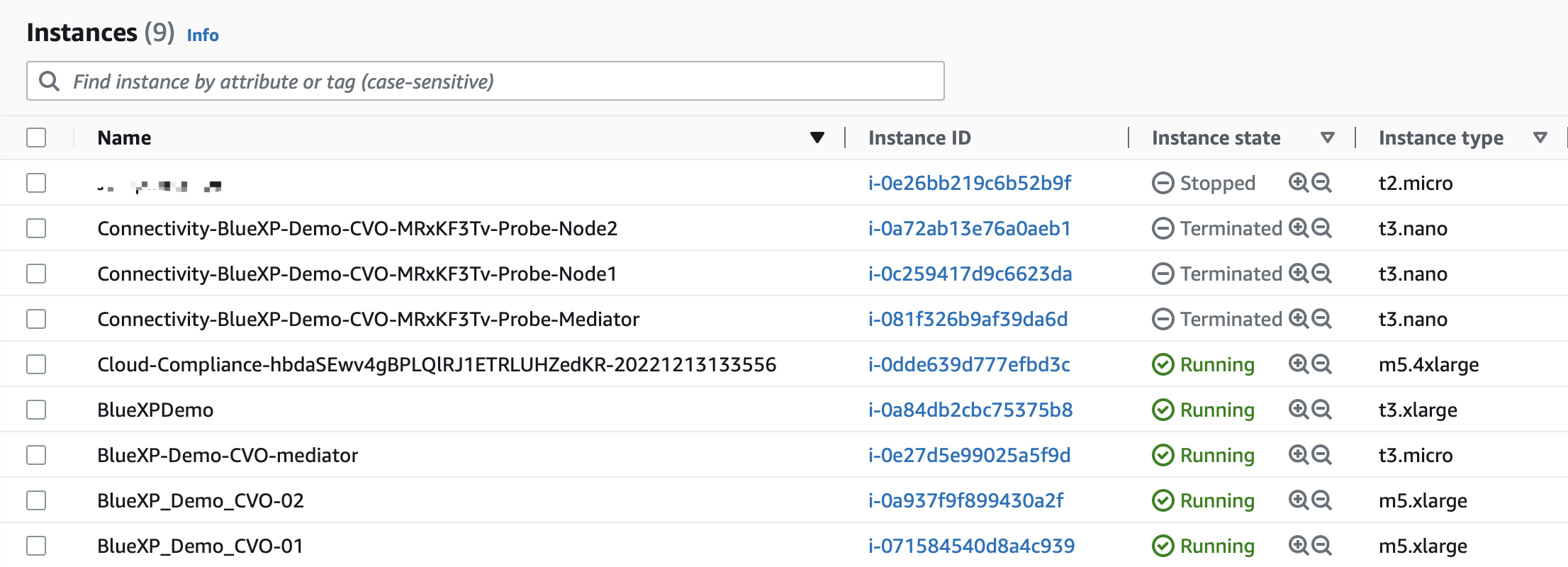Image resolution: width=1568 pixels, height=567 pixels.
Task: Click zoom-in icon on BlueXP_Demo_CVO-01 row
Action: pyautogui.click(x=1299, y=546)
